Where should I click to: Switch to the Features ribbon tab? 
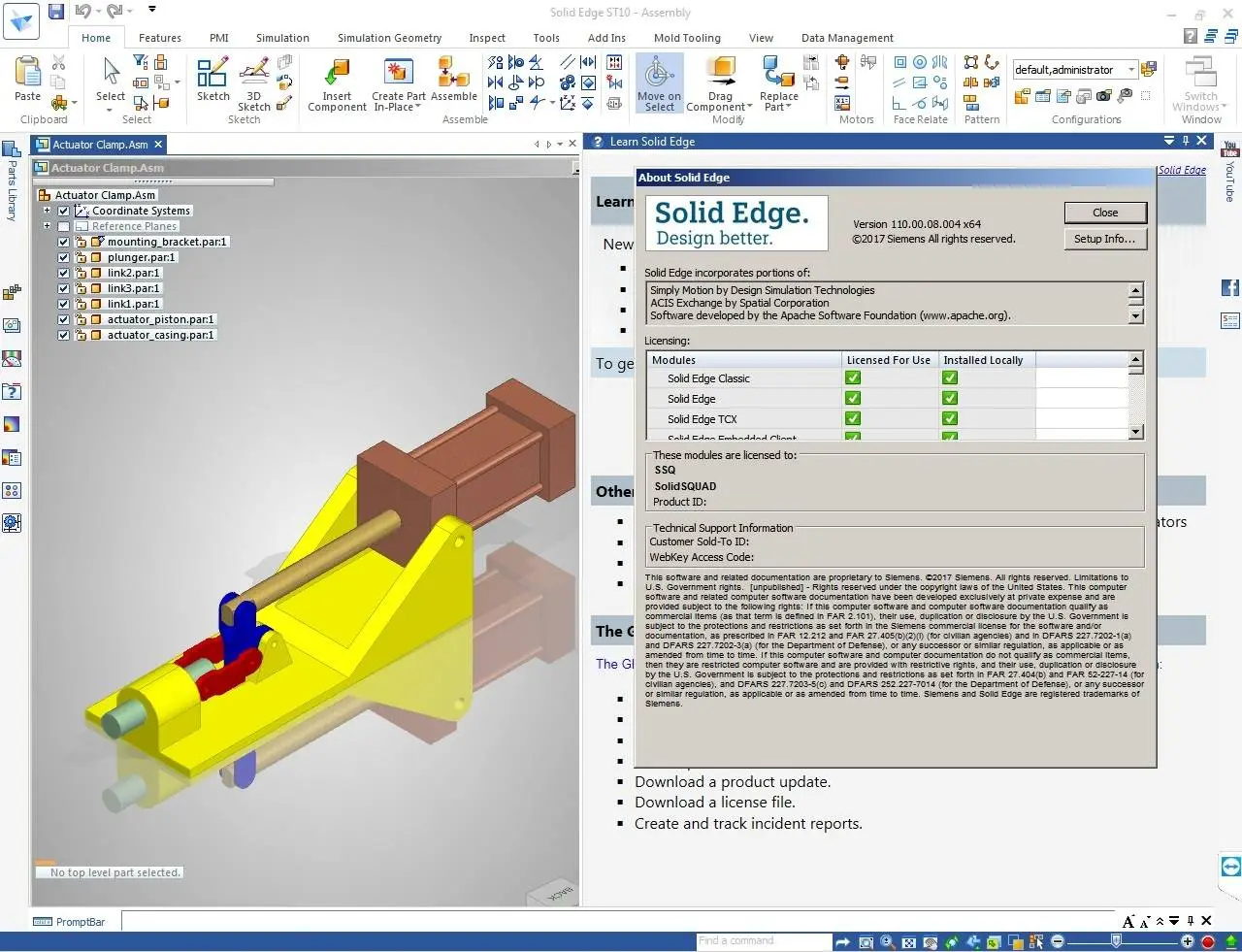(160, 38)
